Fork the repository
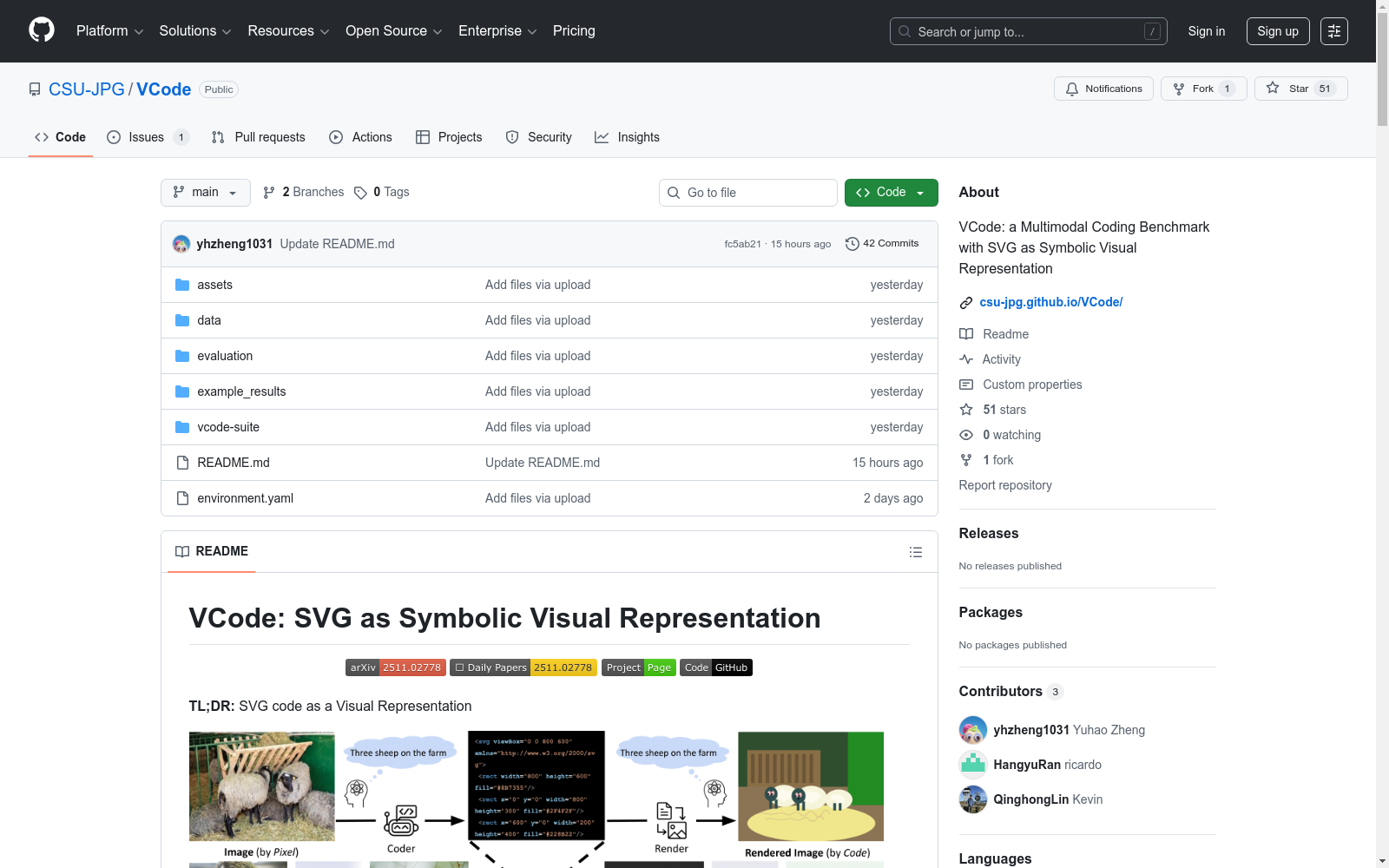Viewport: 1389px width, 868px height. (1204, 89)
